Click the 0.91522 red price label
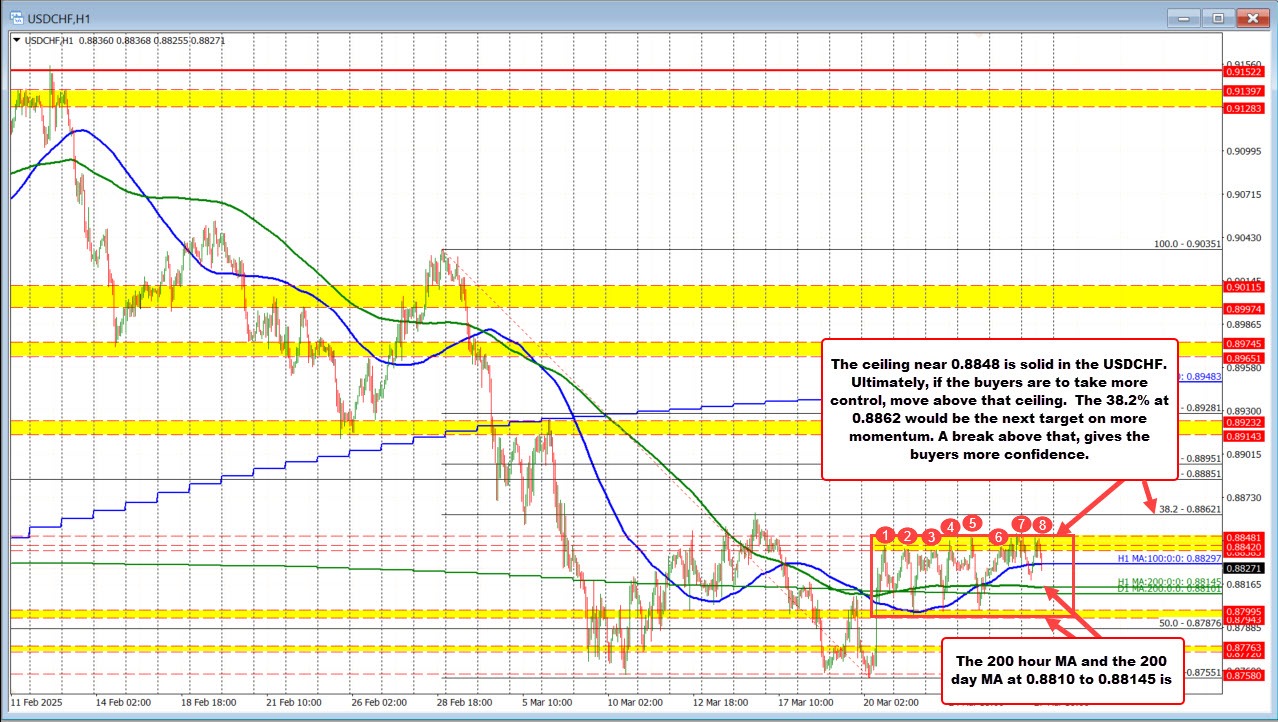The width and height of the screenshot is (1278, 722). point(1243,72)
